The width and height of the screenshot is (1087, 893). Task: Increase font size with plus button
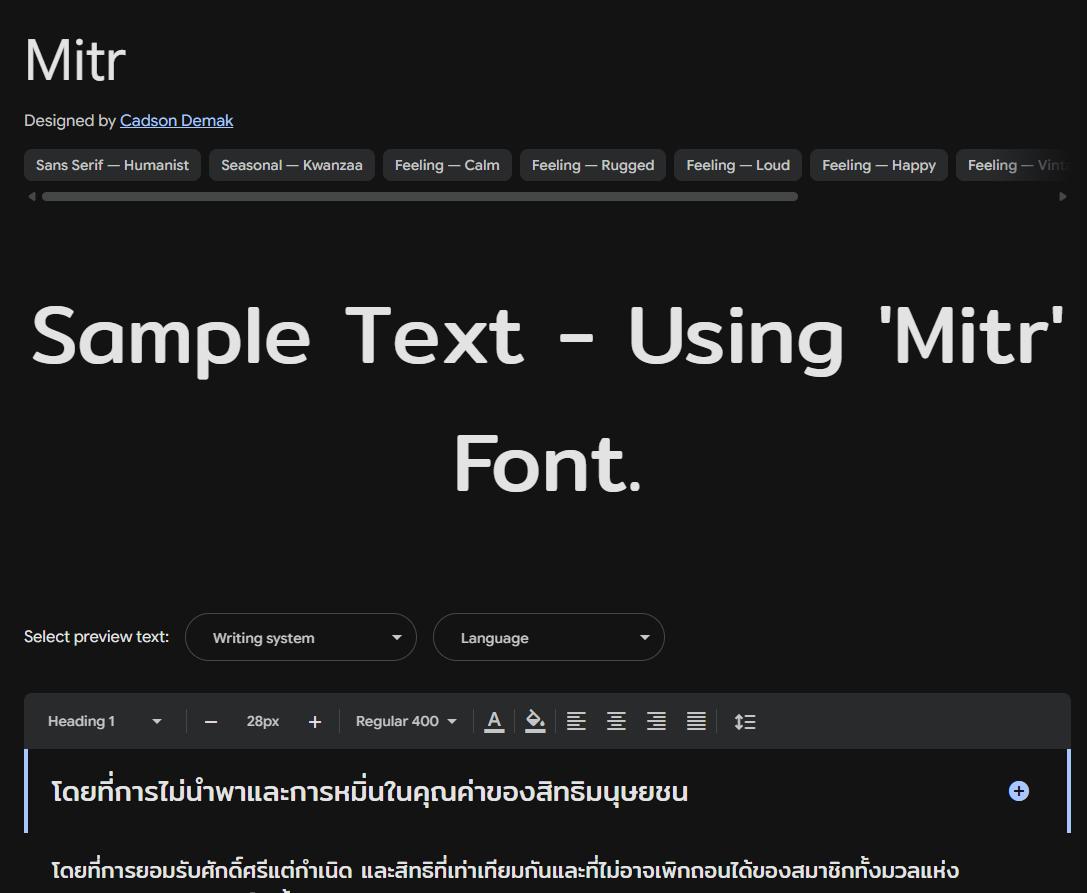tap(315, 722)
